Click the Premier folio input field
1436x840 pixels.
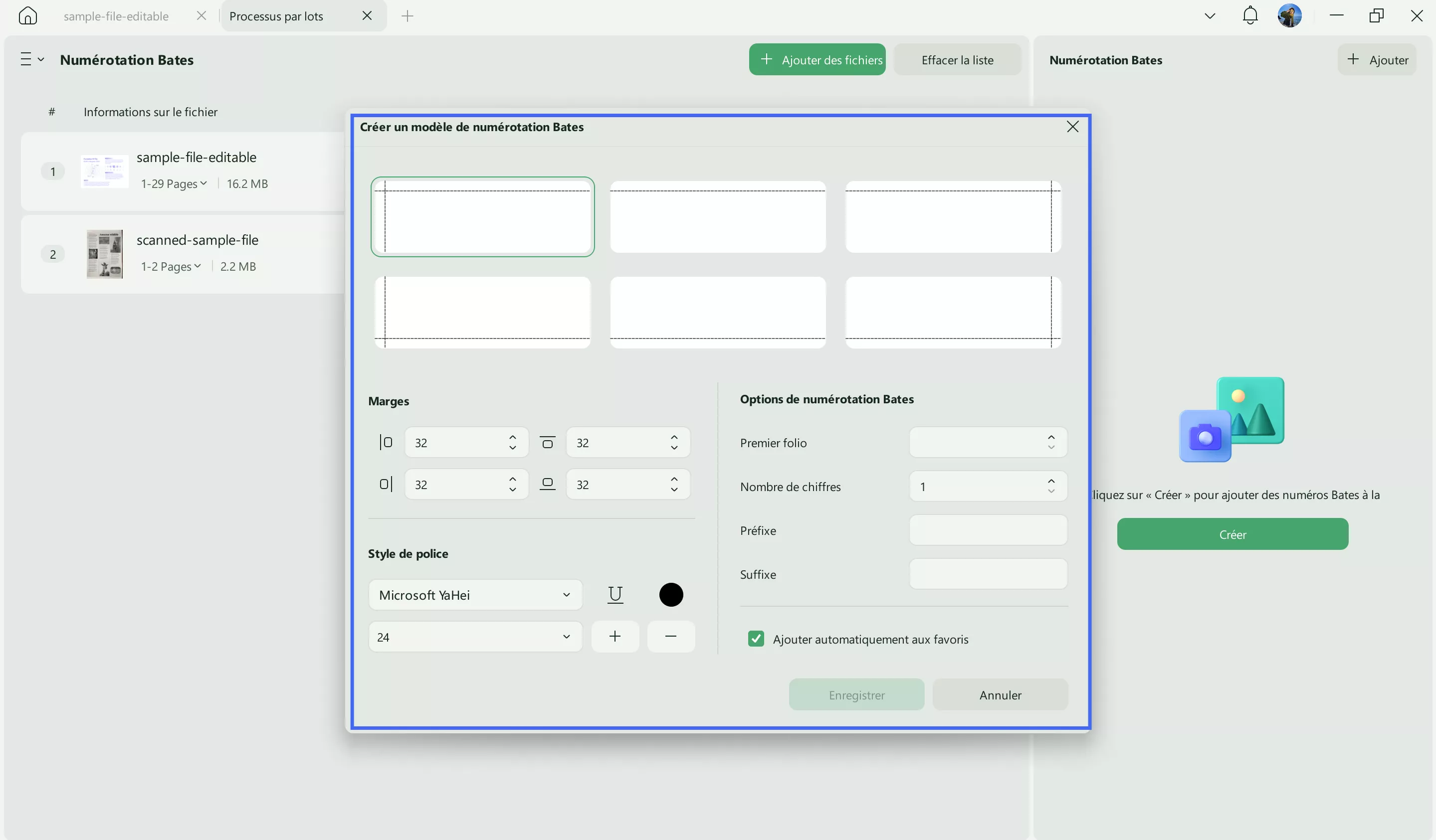point(988,442)
